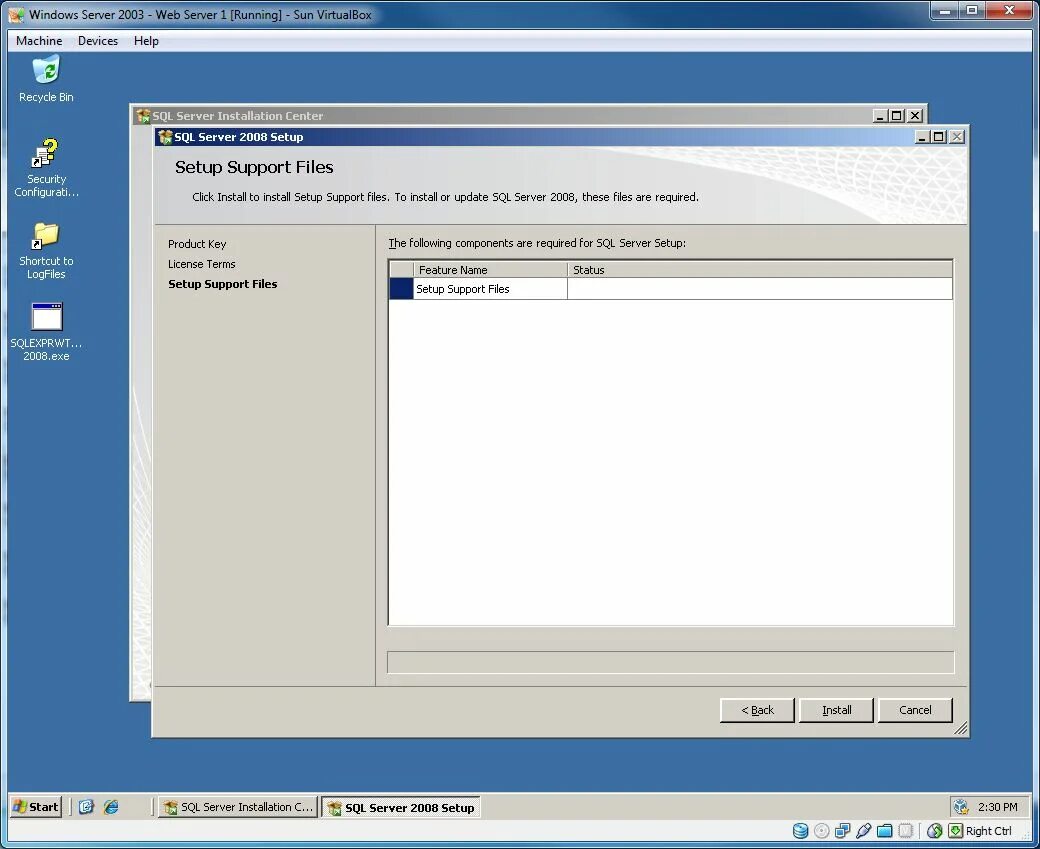This screenshot has width=1040, height=849.
Task: Open the Recycle Bin desktop icon
Action: pos(46,78)
